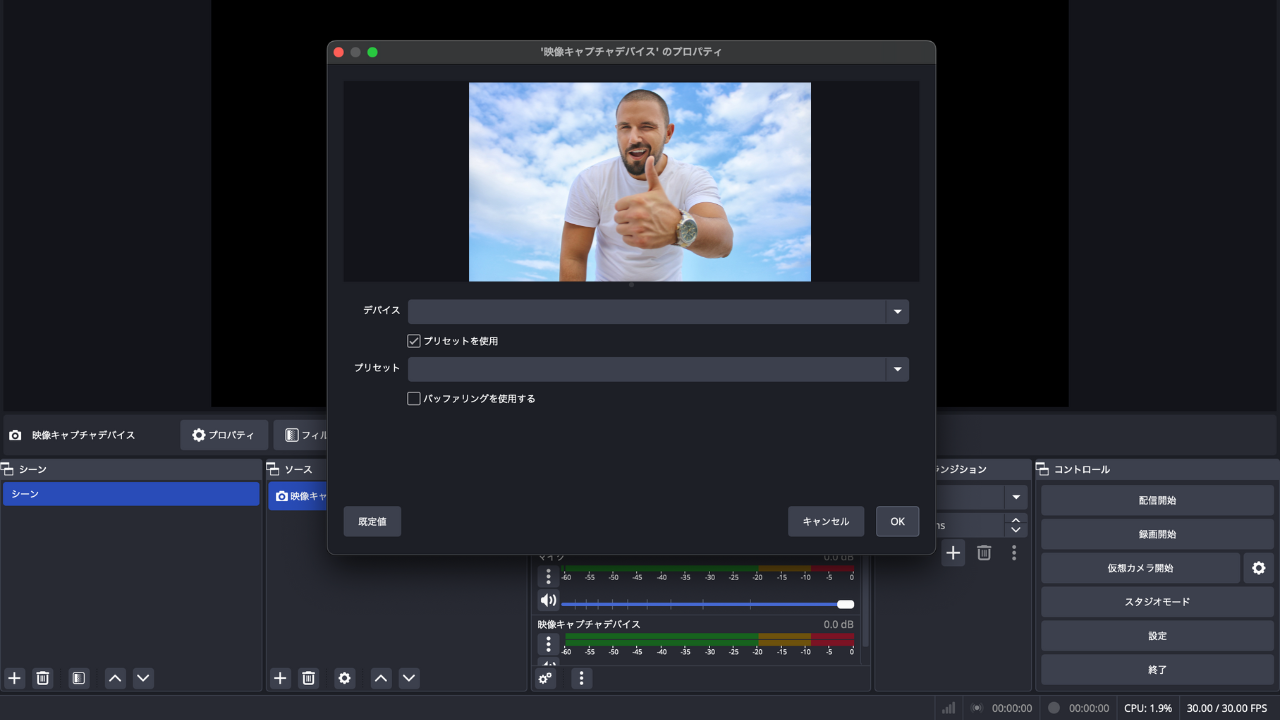Open the デバイス dropdown
The height and width of the screenshot is (720, 1280).
(658, 312)
